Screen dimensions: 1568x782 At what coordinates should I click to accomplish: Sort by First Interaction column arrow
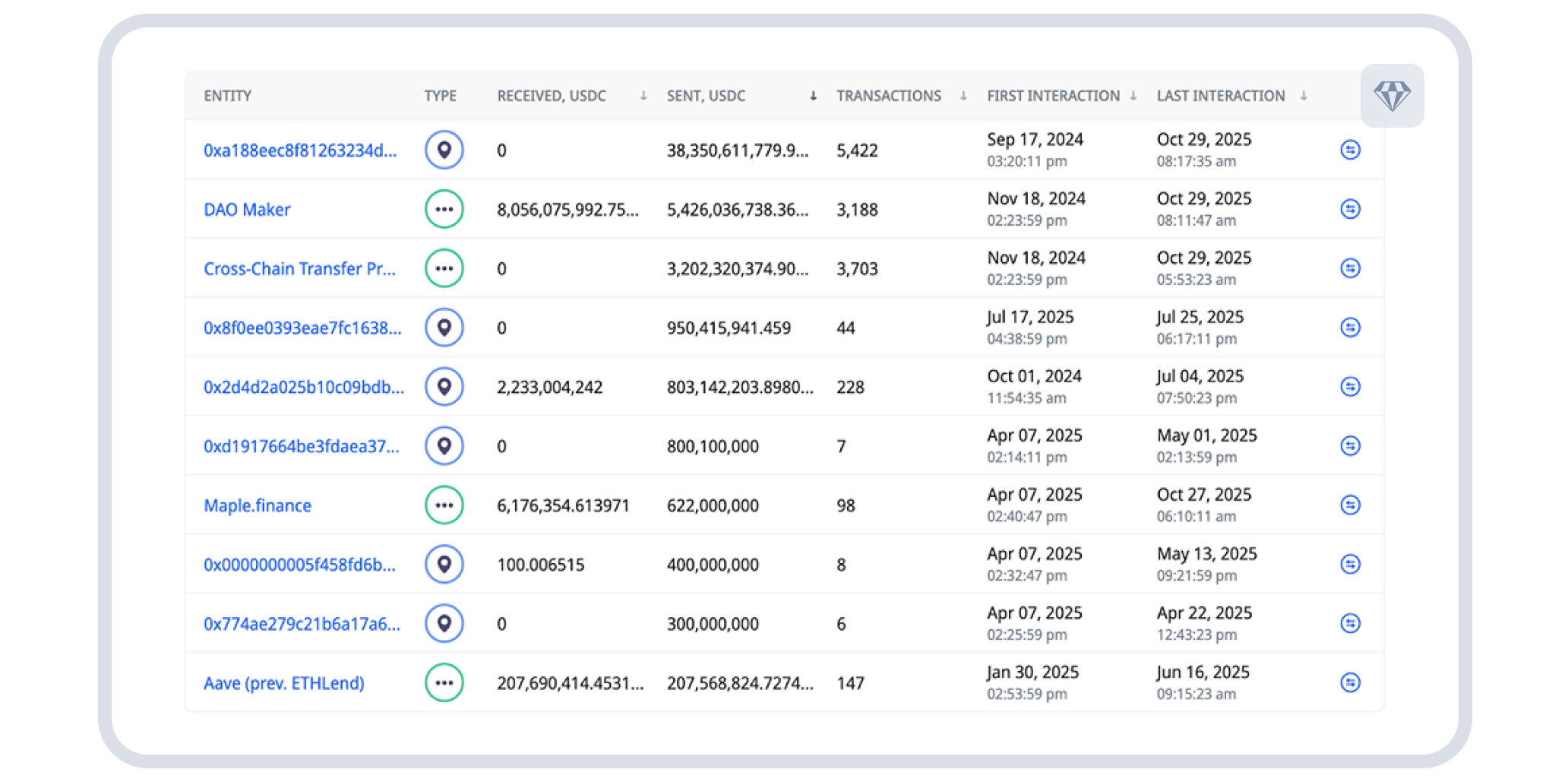coord(1133,96)
